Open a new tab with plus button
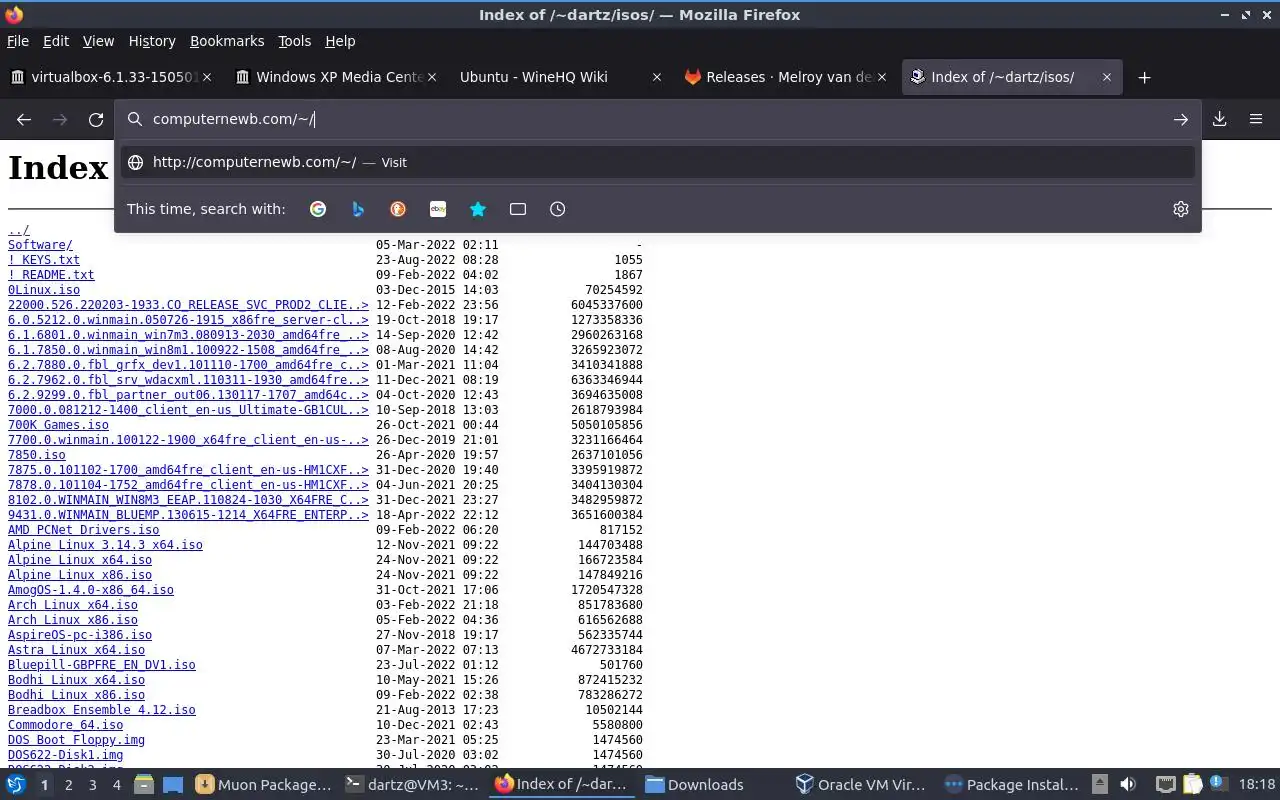 pos(1145,77)
